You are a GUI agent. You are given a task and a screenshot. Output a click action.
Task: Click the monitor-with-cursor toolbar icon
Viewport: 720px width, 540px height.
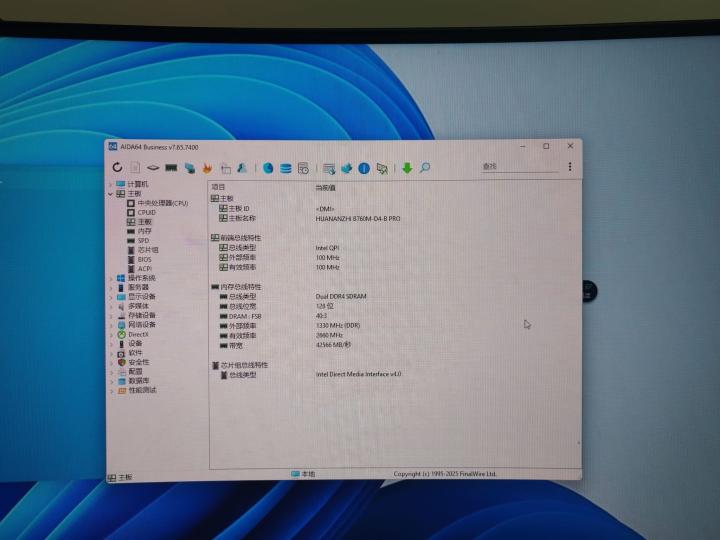click(x=382, y=169)
